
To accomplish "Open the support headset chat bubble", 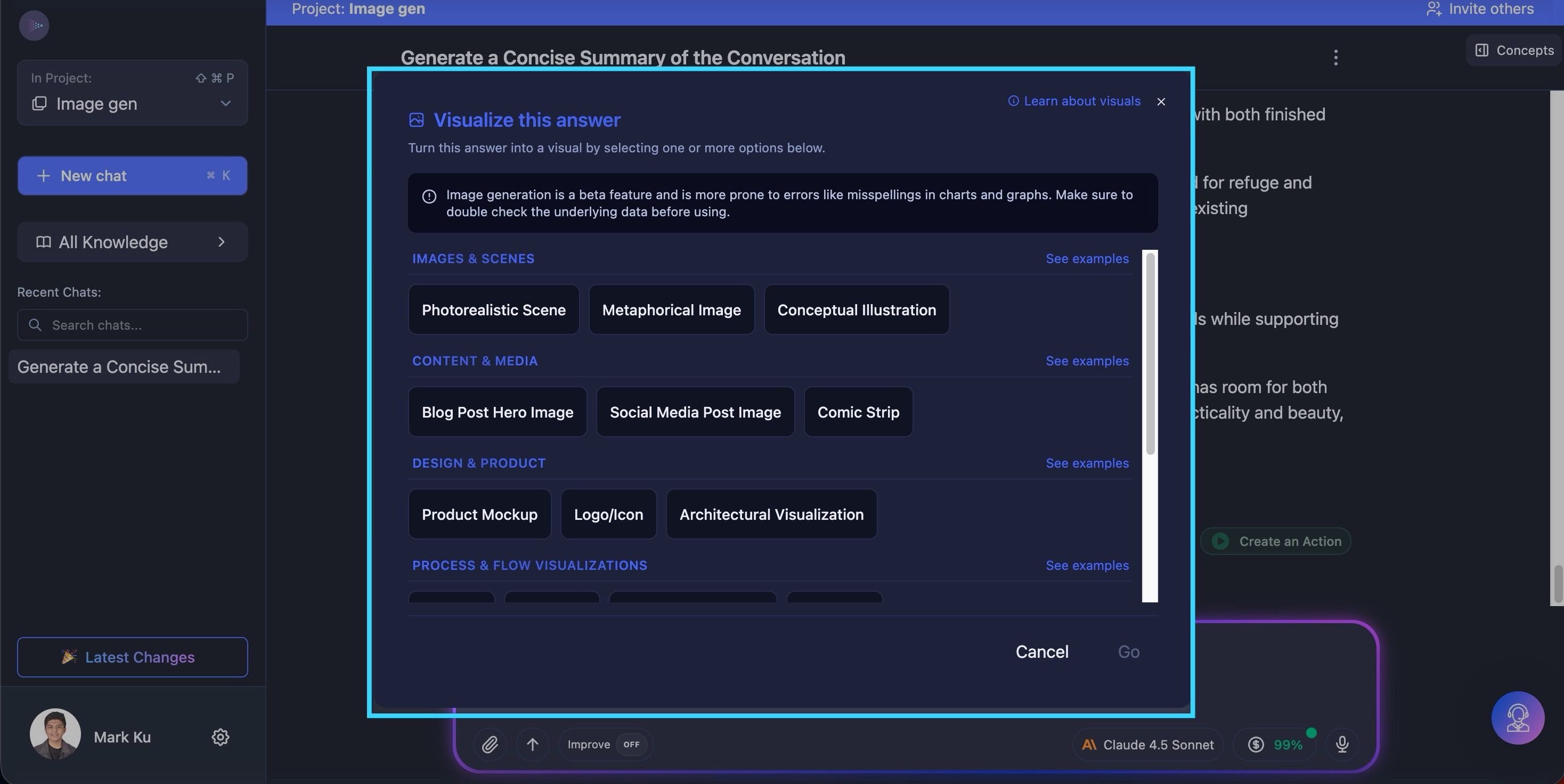I will pos(1518,718).
